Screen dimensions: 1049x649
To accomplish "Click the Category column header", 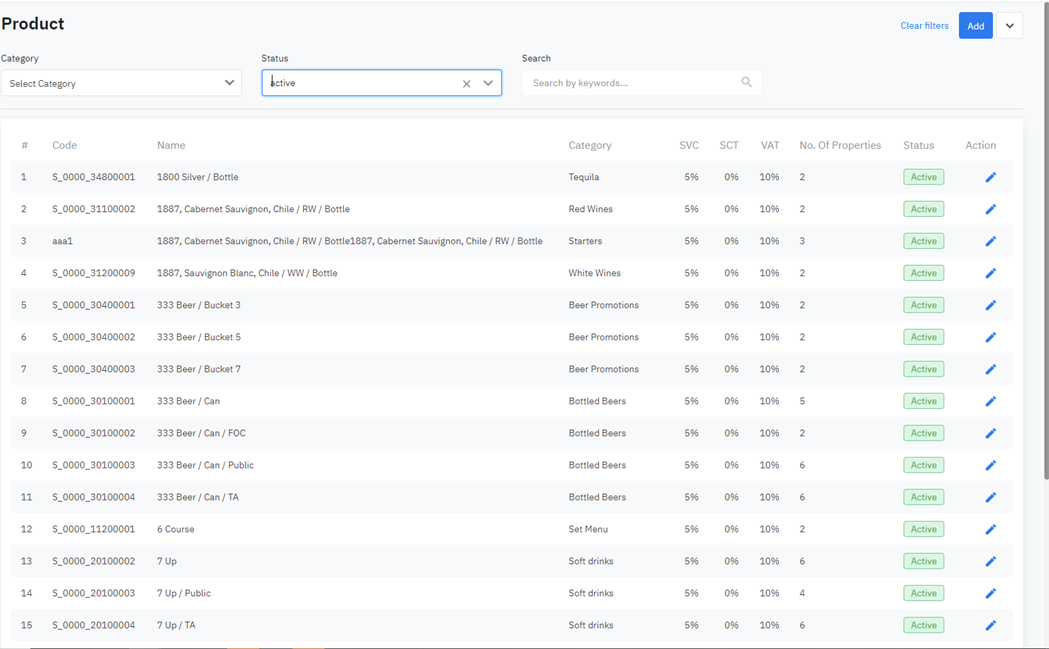I will tap(589, 145).
